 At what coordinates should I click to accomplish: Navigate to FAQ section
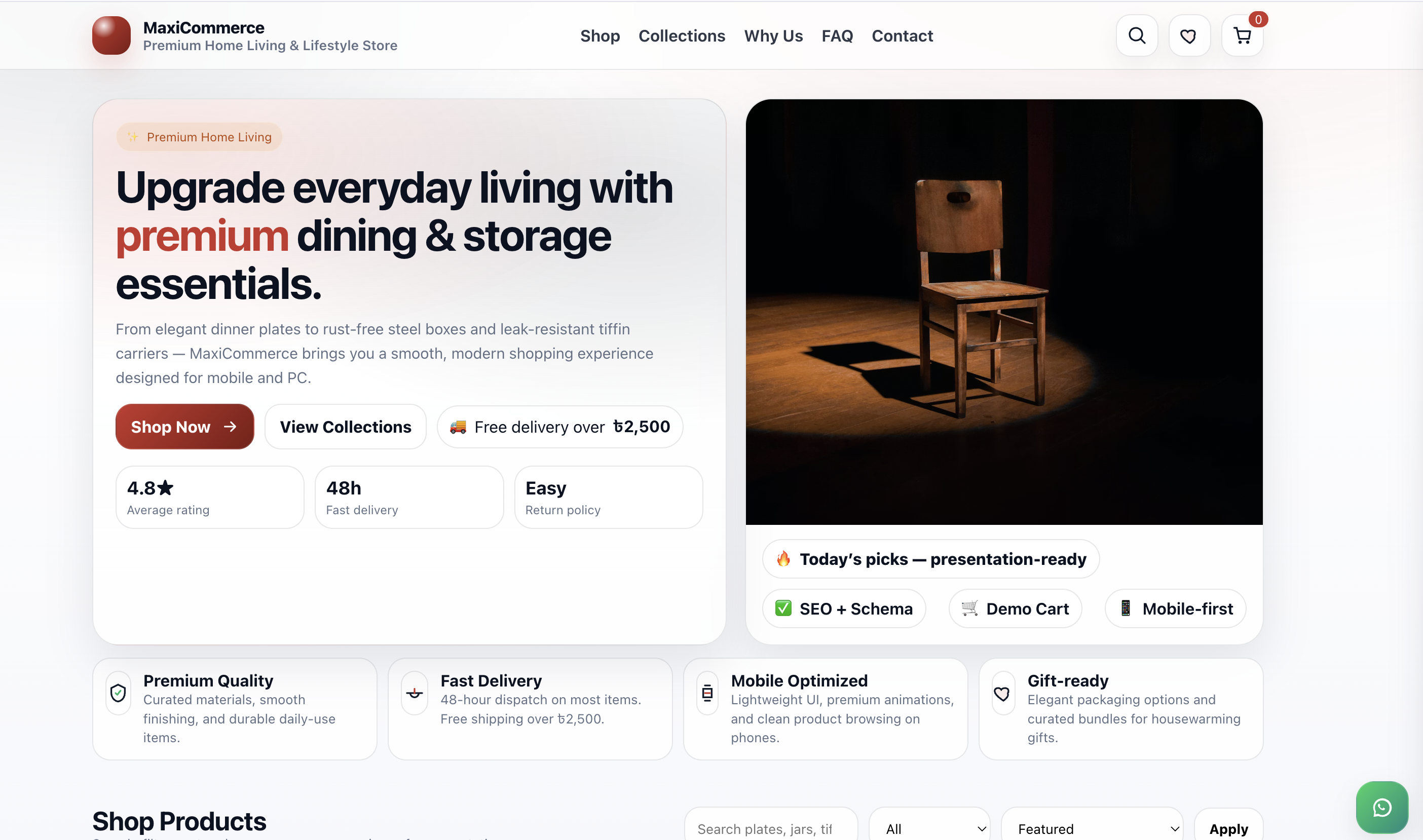(x=837, y=35)
